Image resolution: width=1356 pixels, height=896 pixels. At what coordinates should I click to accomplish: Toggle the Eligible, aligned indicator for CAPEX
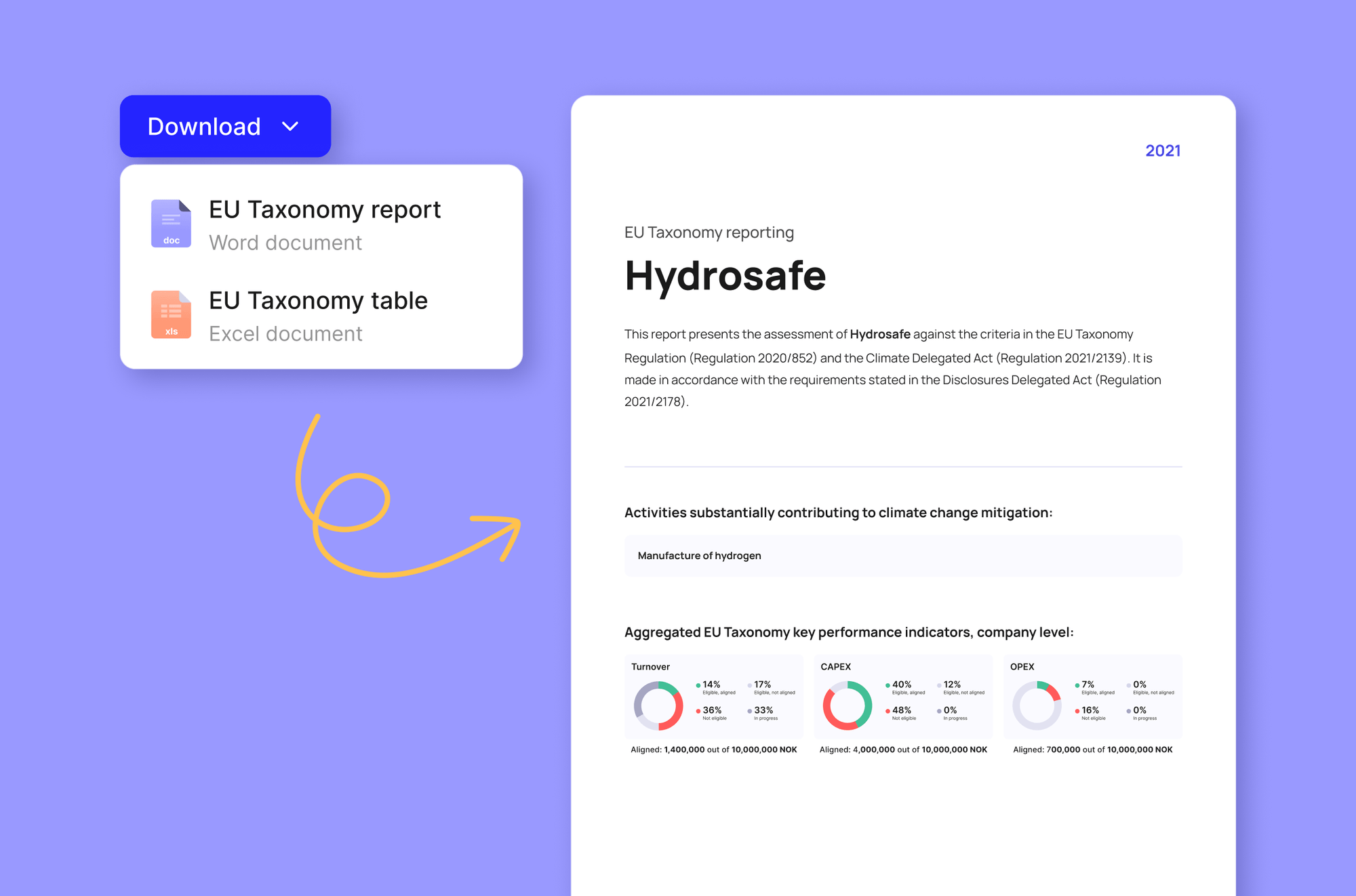point(887,685)
